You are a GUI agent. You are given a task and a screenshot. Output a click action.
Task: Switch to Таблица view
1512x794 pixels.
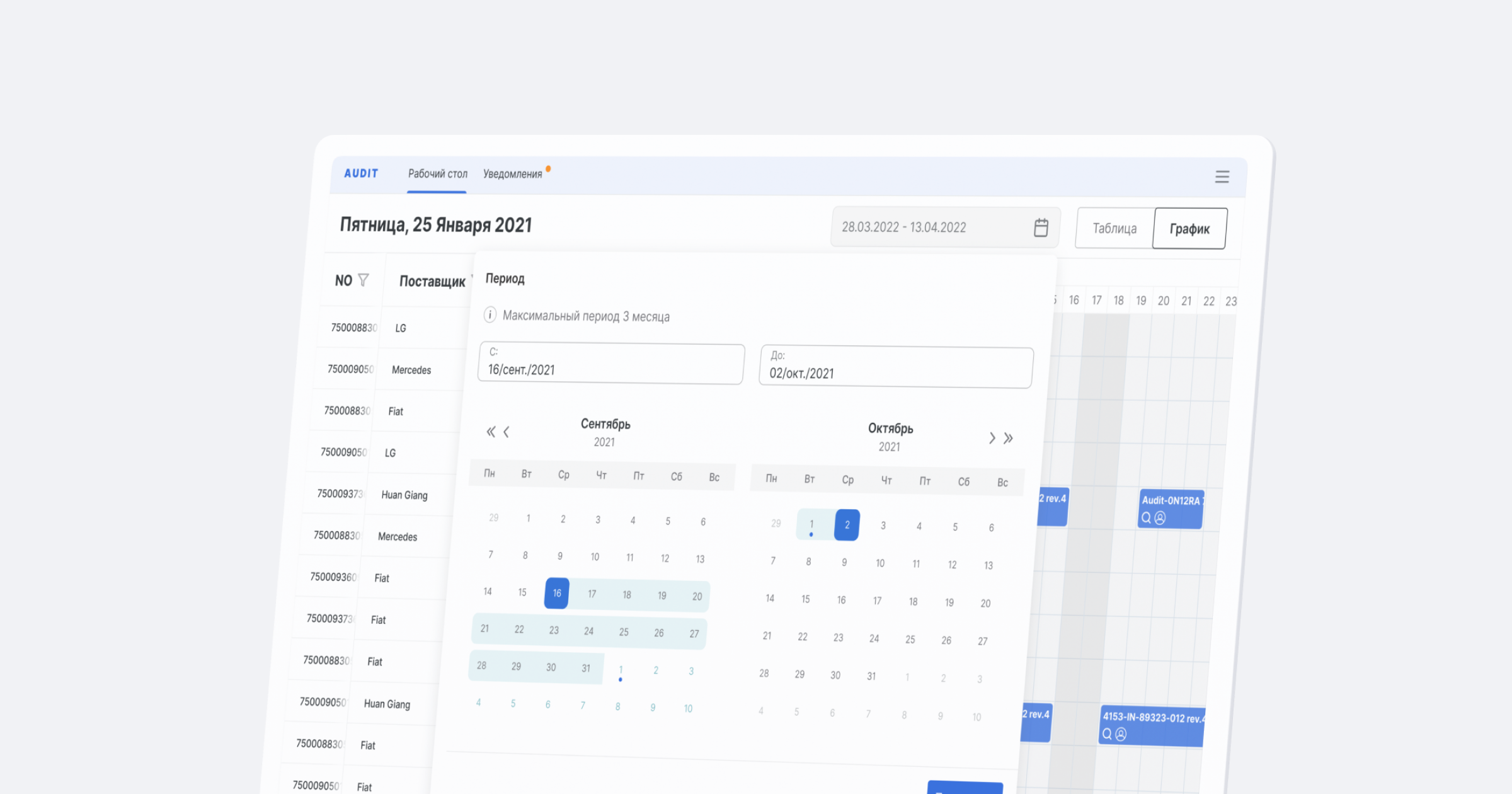[1114, 228]
